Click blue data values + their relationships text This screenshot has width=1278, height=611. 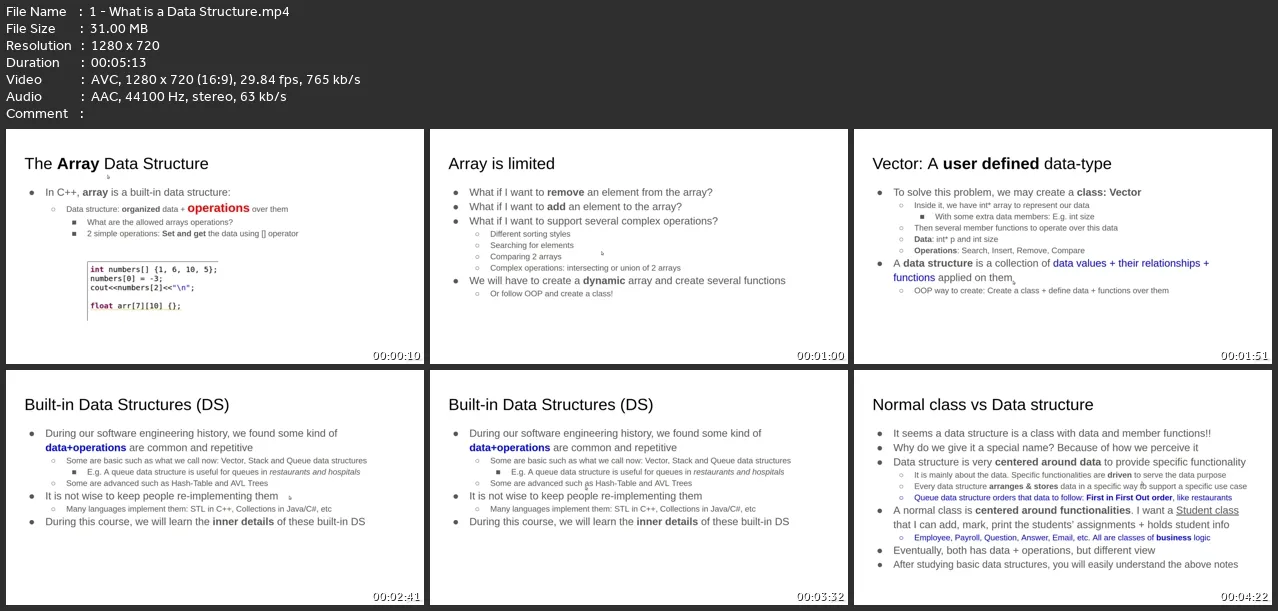pyautogui.click(x=1131, y=264)
